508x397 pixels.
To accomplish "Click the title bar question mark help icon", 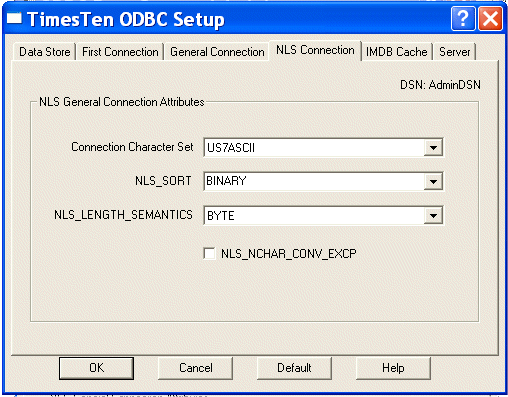I will point(463,18).
